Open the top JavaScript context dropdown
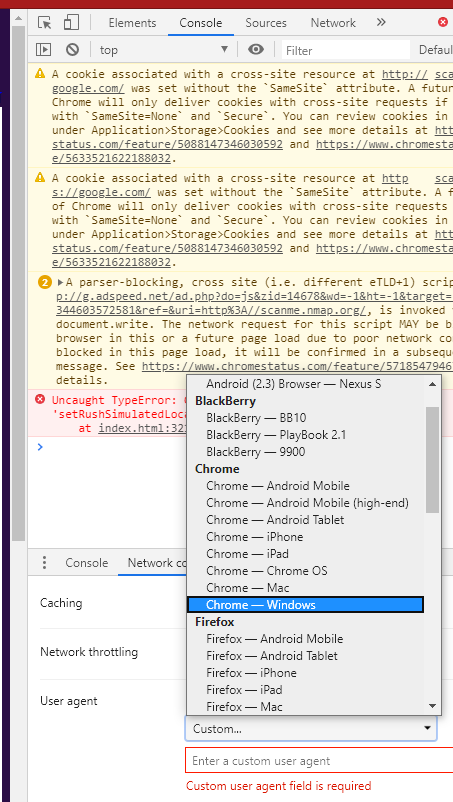 pos(164,50)
